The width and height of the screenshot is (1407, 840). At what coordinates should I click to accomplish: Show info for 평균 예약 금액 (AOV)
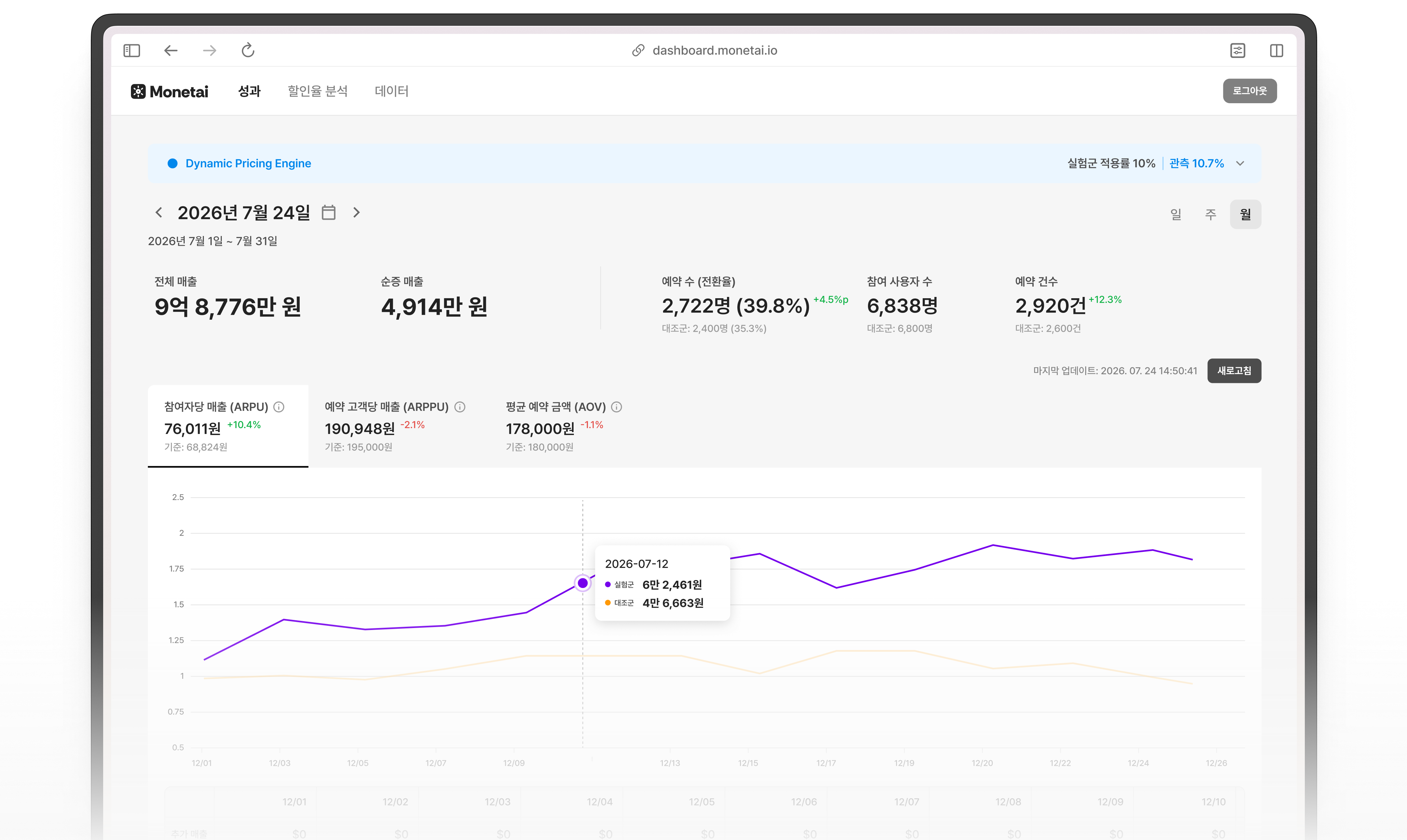(x=617, y=407)
